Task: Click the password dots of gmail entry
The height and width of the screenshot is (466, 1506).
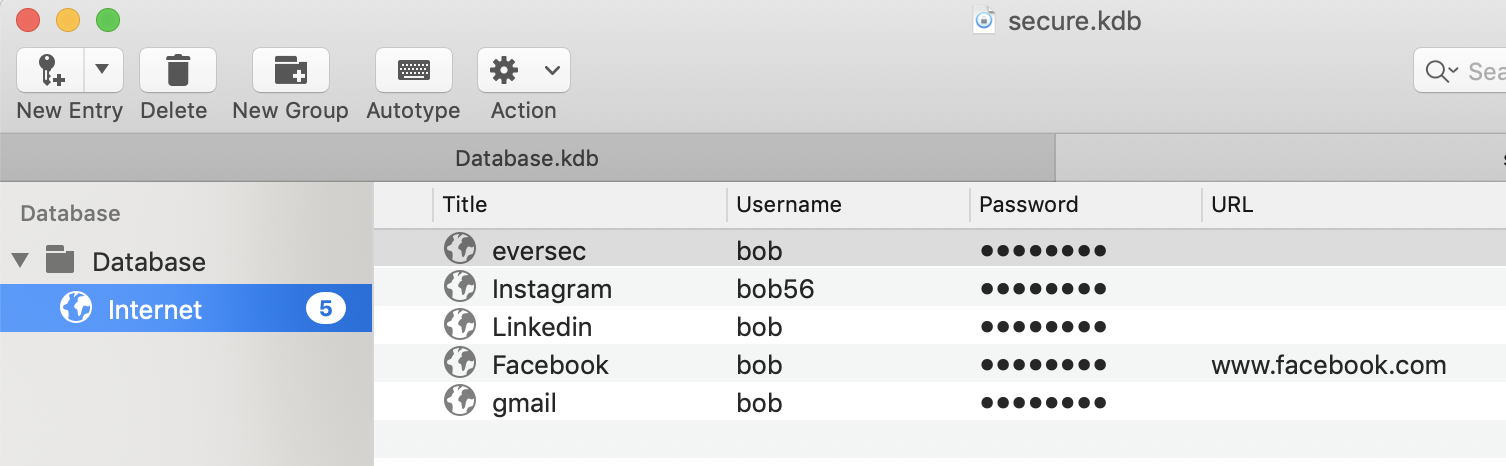Action: coord(1043,403)
